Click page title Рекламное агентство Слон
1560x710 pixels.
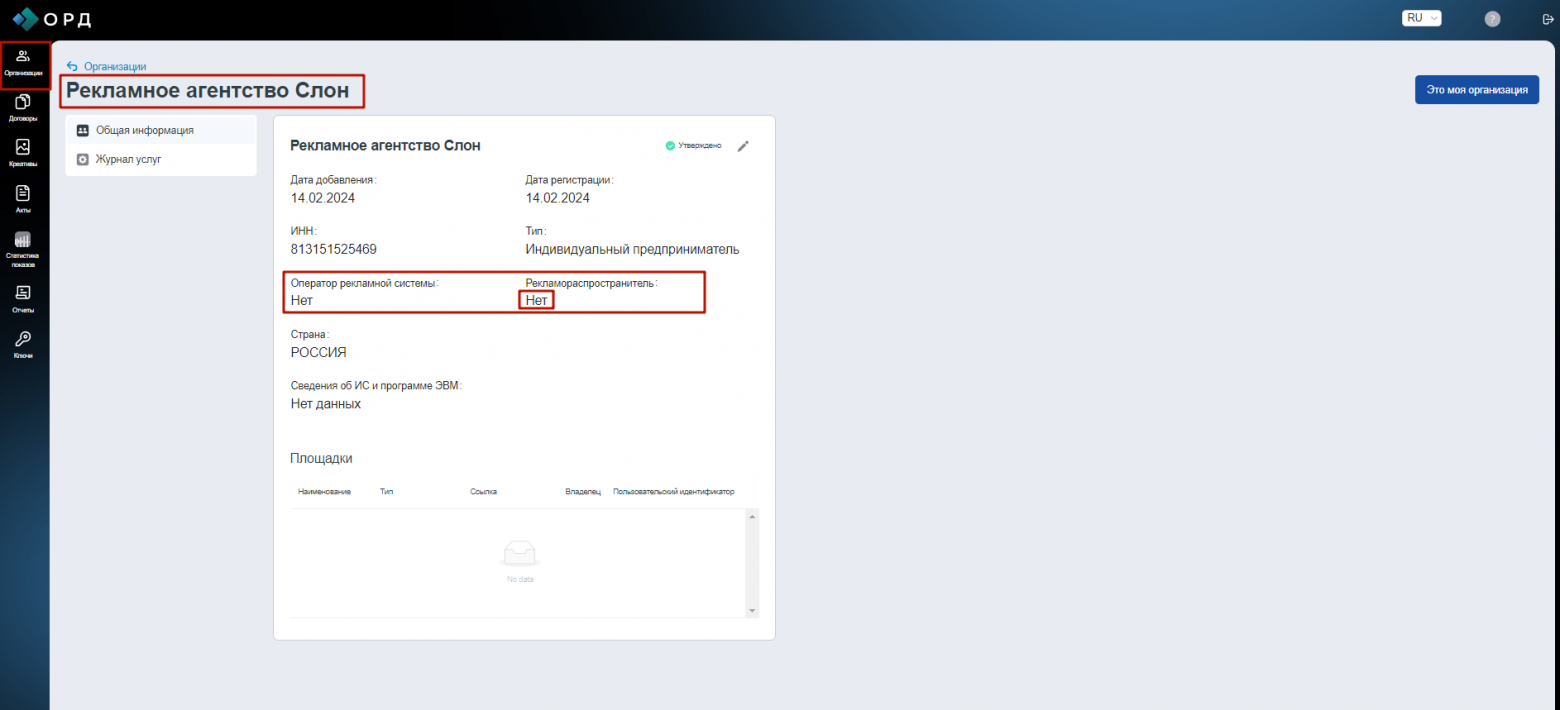coord(208,91)
